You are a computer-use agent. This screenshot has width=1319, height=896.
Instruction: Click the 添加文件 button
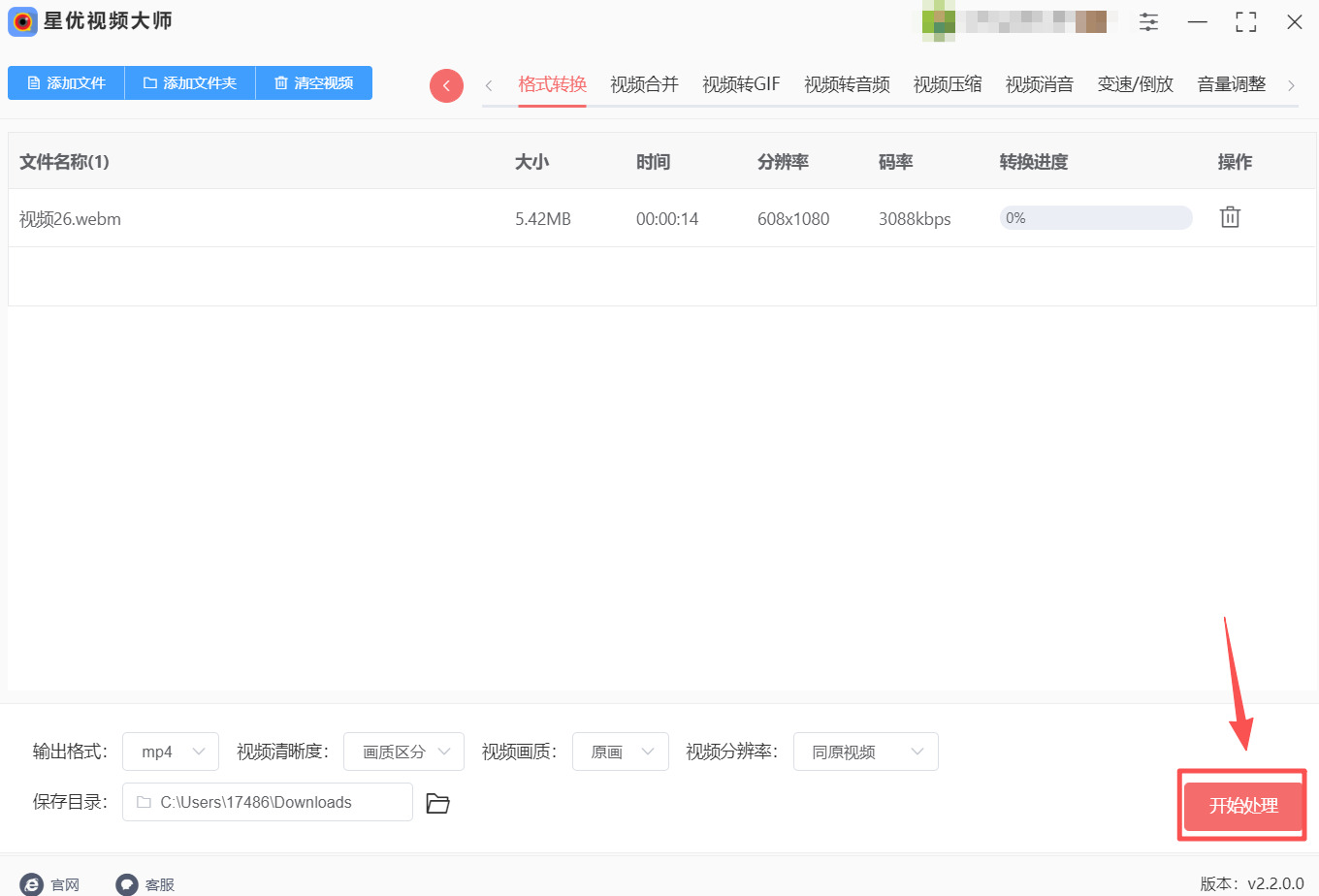66,83
